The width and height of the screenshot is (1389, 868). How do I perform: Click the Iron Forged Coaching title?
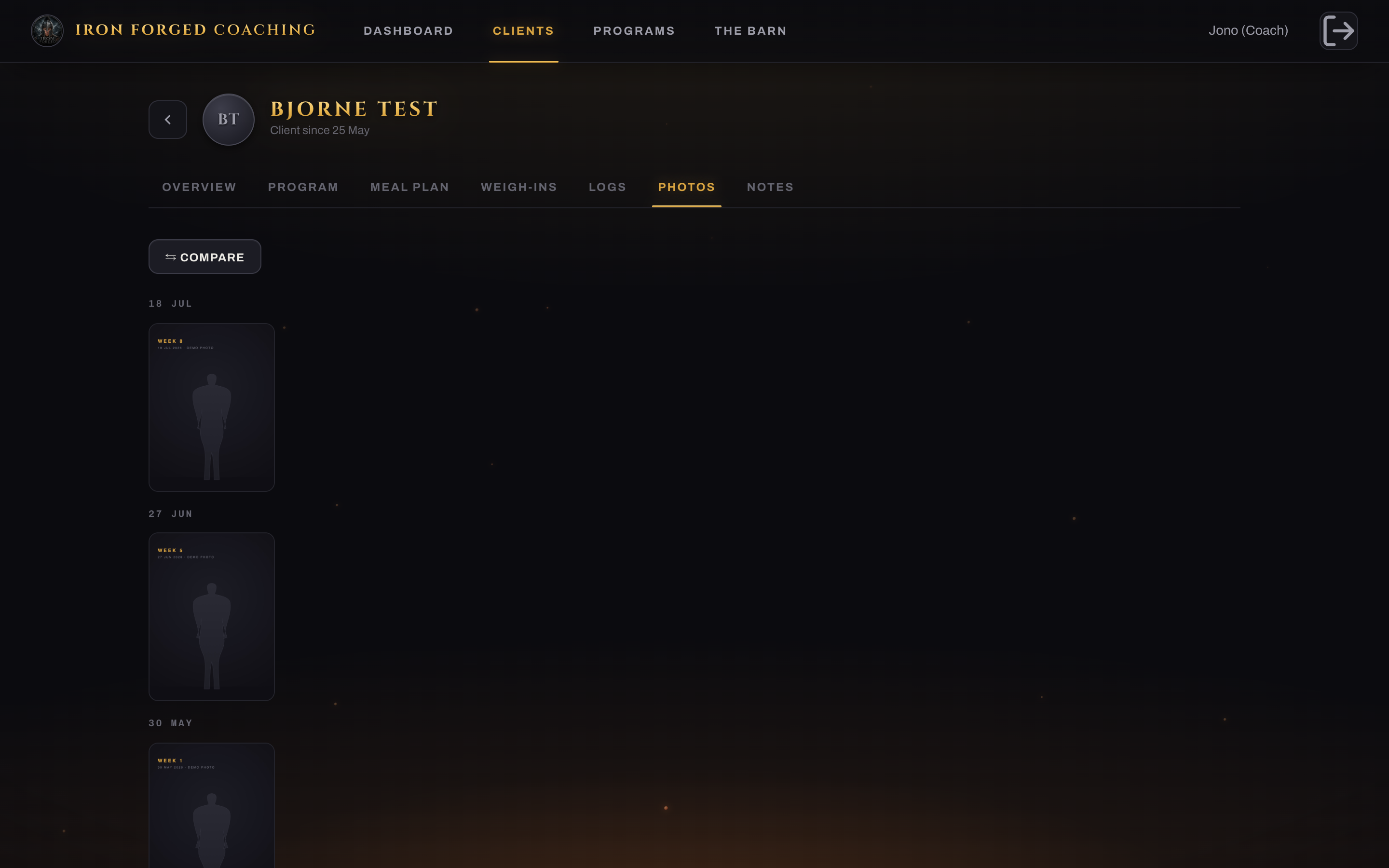[x=196, y=30]
